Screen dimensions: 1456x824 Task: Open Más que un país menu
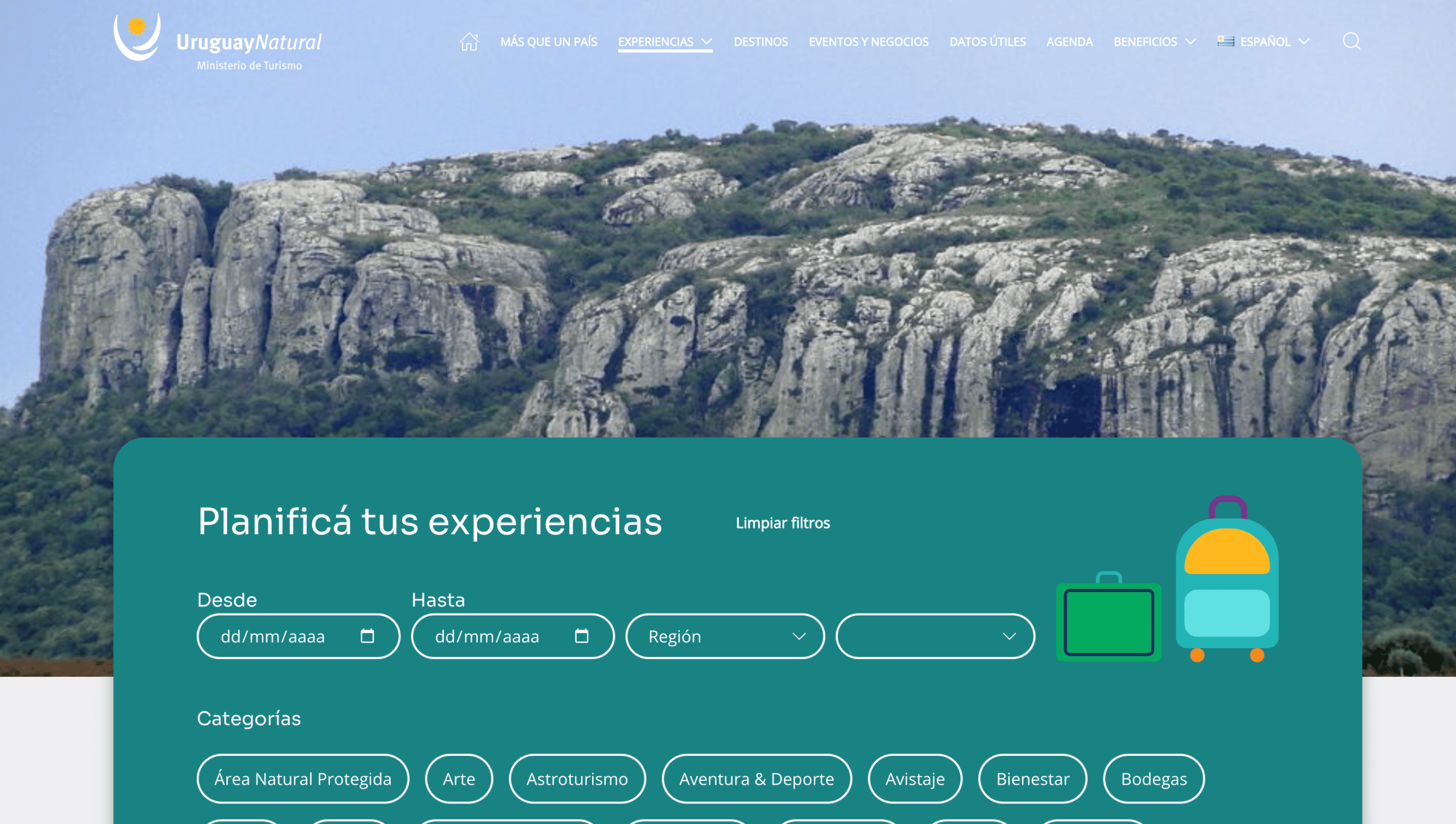548,42
